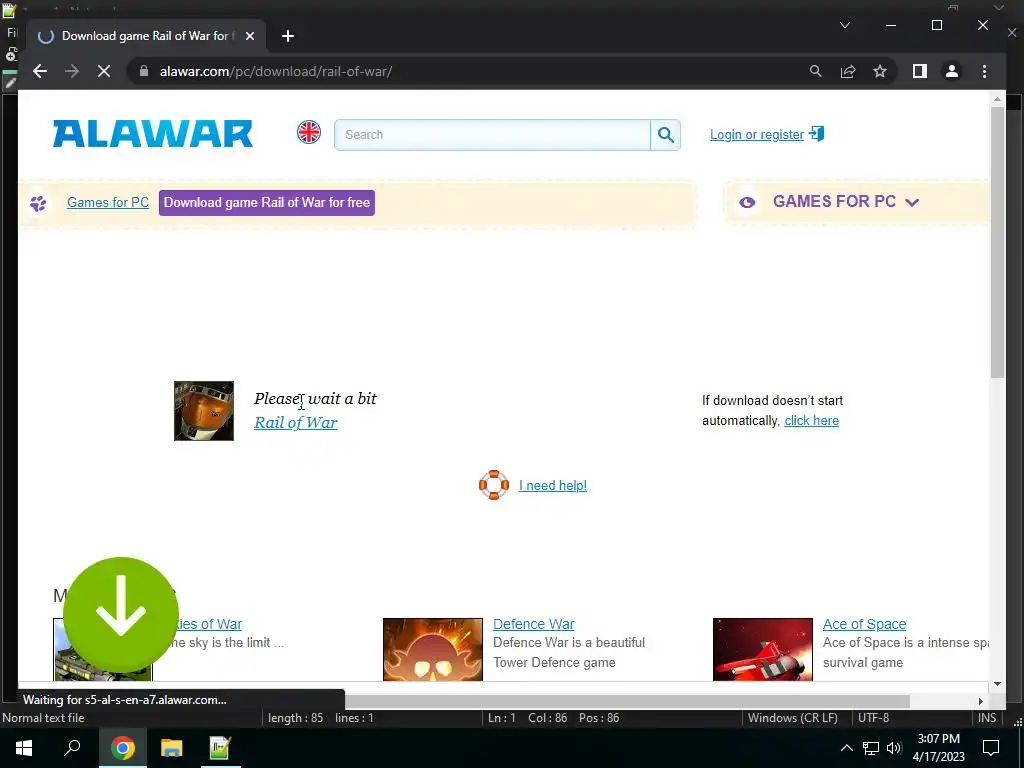Open the Rail of War link
Screen dimensions: 1024x768
coord(296,423)
